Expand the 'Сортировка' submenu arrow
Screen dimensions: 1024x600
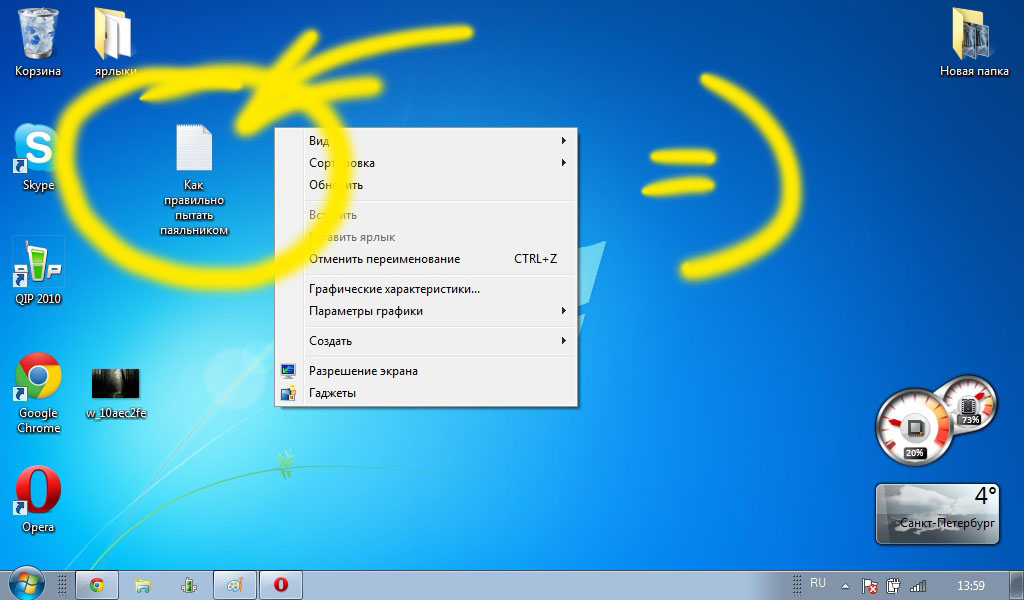[564, 163]
